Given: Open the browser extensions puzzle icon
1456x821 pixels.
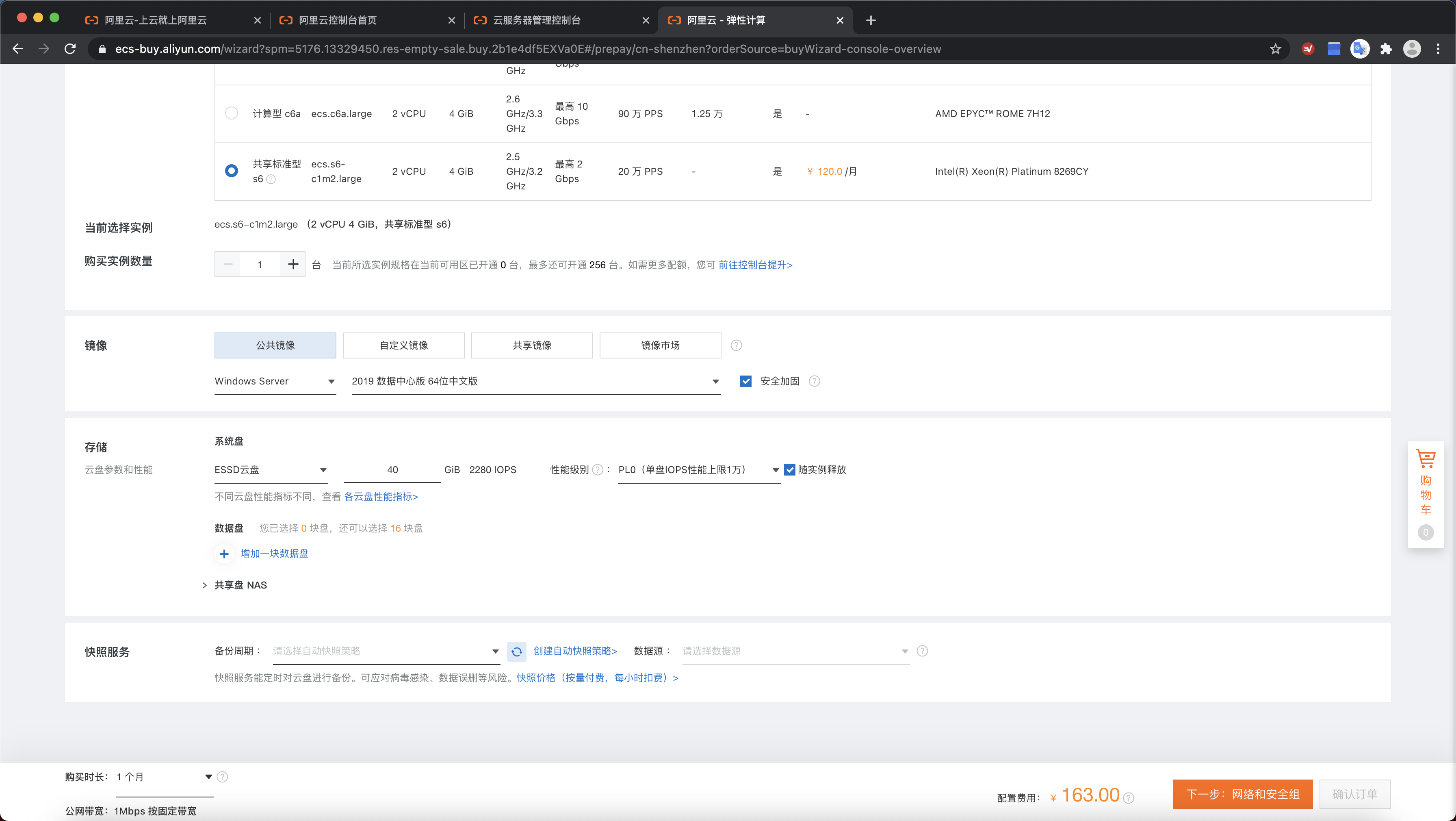Looking at the screenshot, I should [x=1385, y=49].
